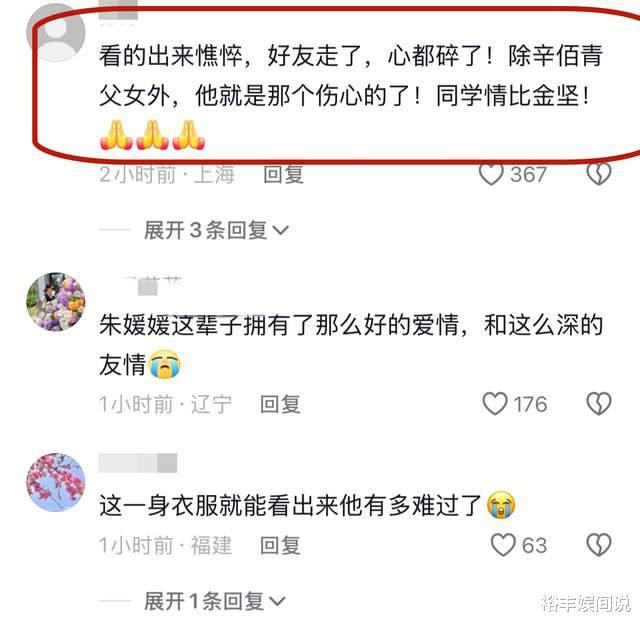Open the blurred username above the first comment
This screenshot has width=640, height=625.
(118, 11)
